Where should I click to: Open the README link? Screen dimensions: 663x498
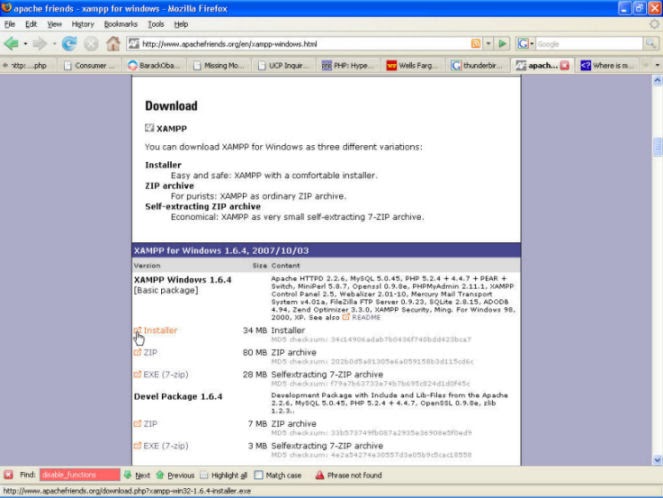366,317
